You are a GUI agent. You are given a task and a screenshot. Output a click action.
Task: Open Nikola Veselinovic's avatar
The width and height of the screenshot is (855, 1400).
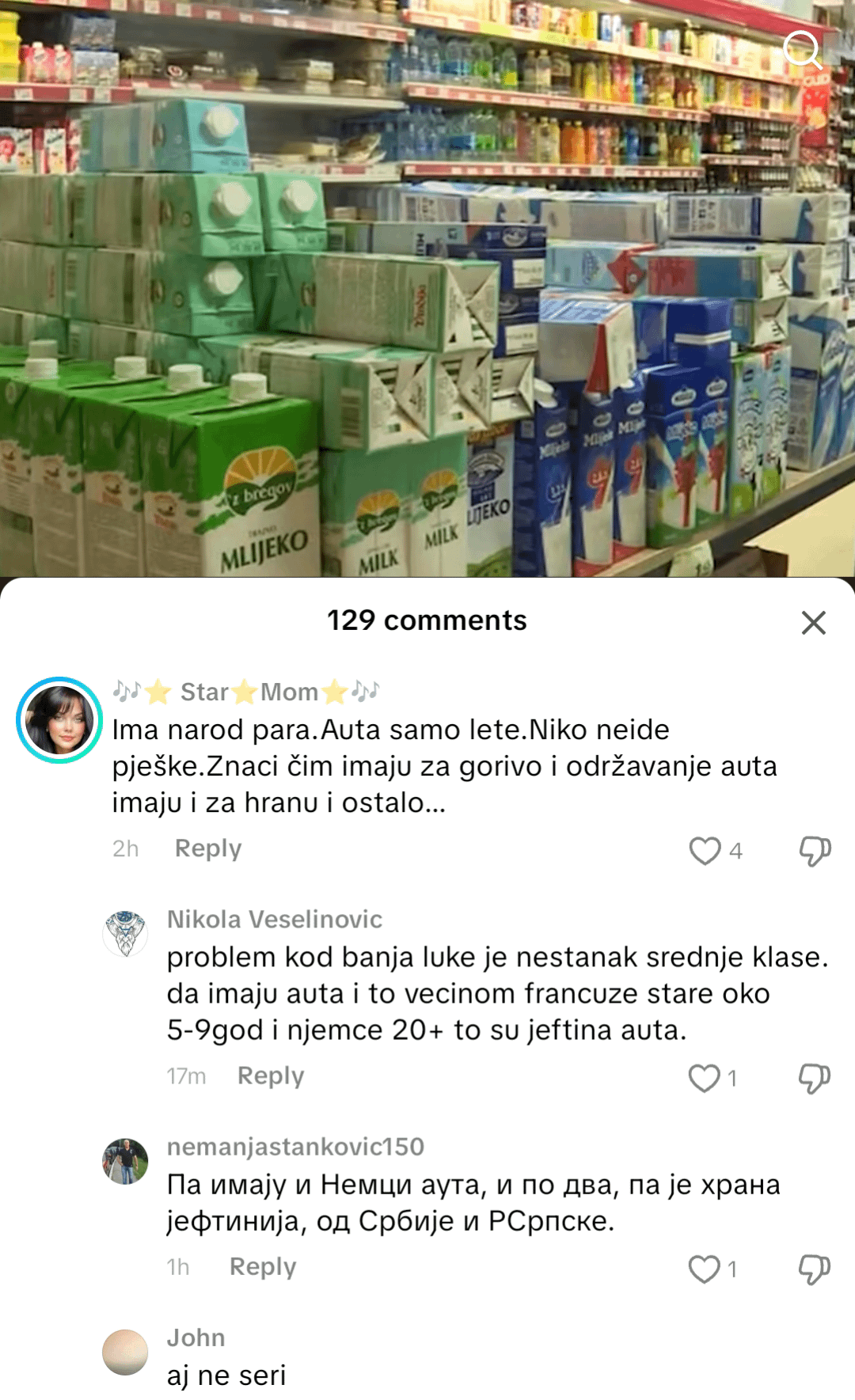[x=125, y=934]
